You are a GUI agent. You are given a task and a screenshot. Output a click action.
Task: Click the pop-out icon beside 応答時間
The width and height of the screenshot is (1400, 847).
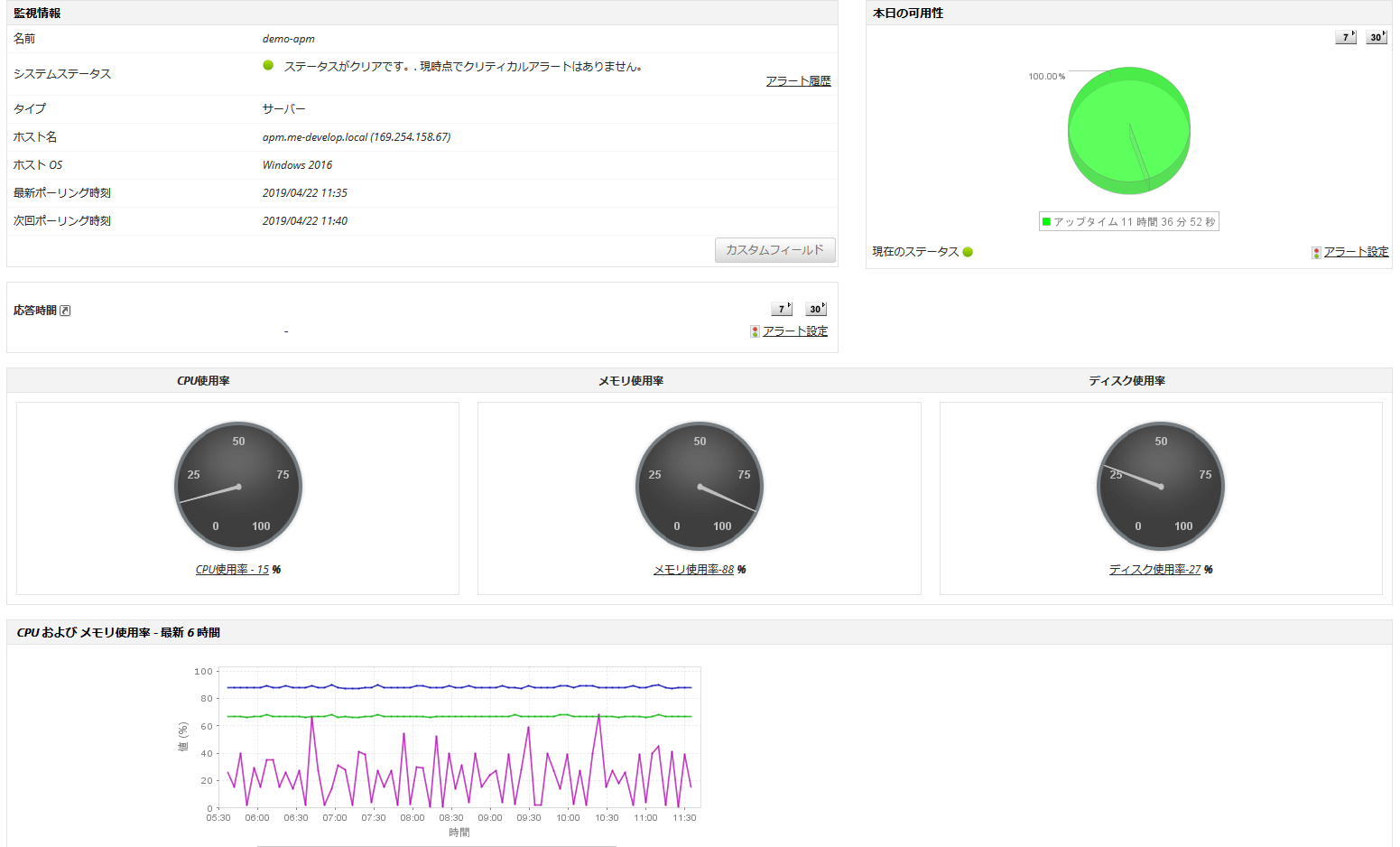click(65, 311)
